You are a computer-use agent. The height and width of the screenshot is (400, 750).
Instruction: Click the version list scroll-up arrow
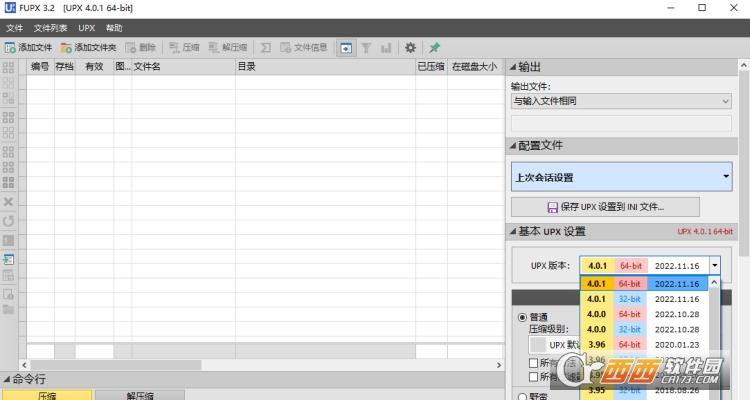click(x=714, y=282)
